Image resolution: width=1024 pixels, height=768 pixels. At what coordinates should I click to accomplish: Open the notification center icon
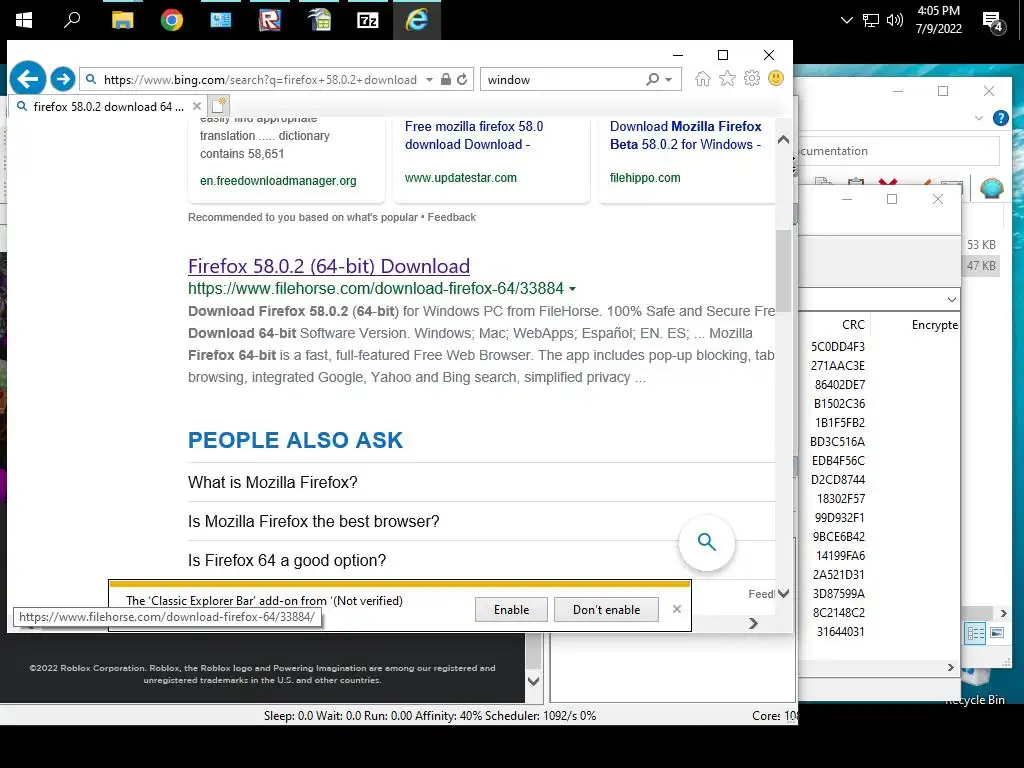point(994,22)
